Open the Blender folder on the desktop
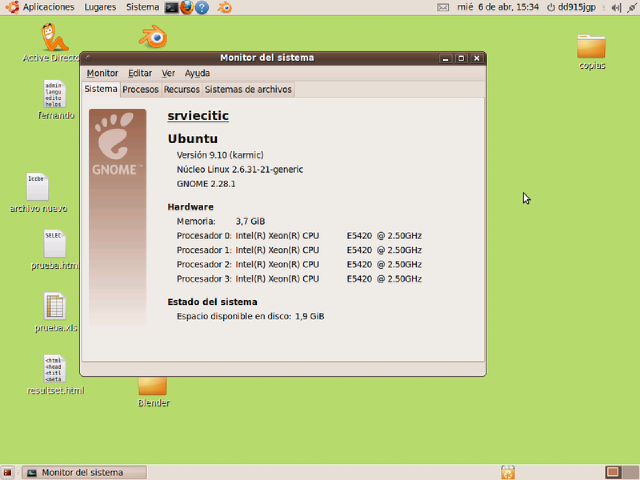This screenshot has height=480, width=640. click(153, 386)
